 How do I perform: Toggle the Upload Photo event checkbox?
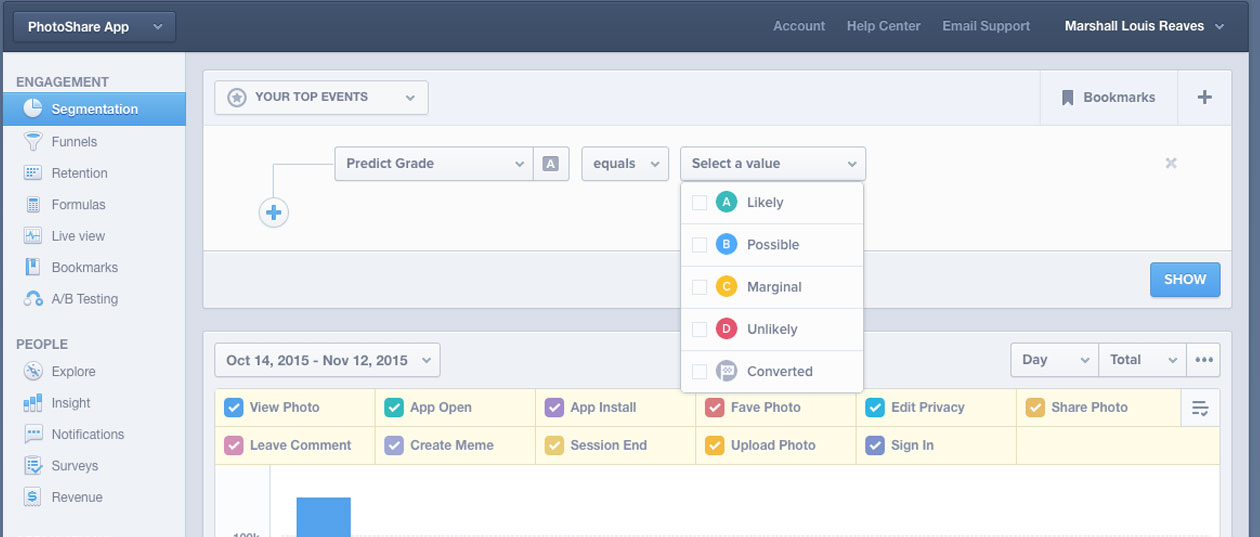pyautogui.click(x=714, y=445)
